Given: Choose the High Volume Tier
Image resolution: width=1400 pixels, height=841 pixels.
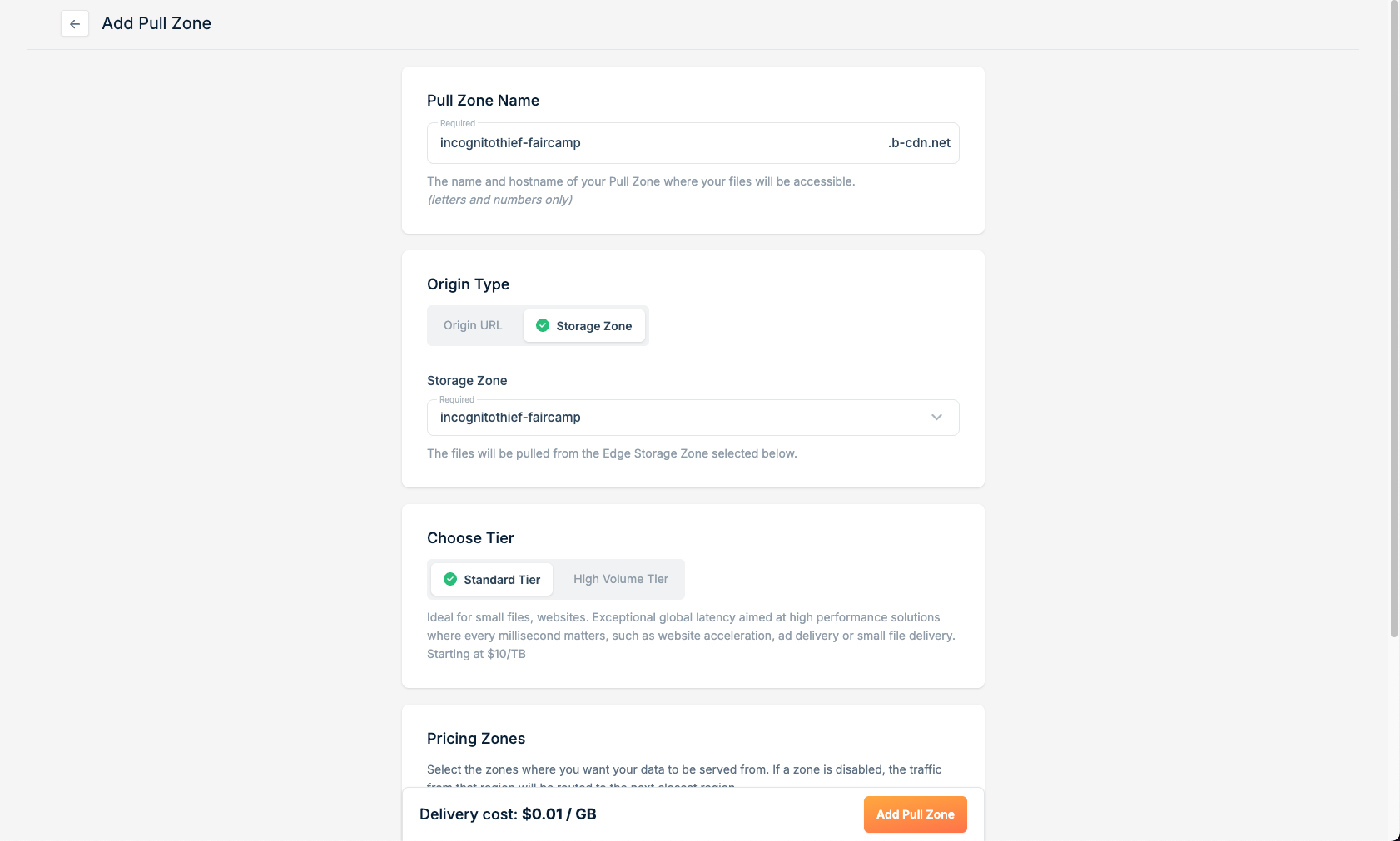Looking at the screenshot, I should click(621, 579).
